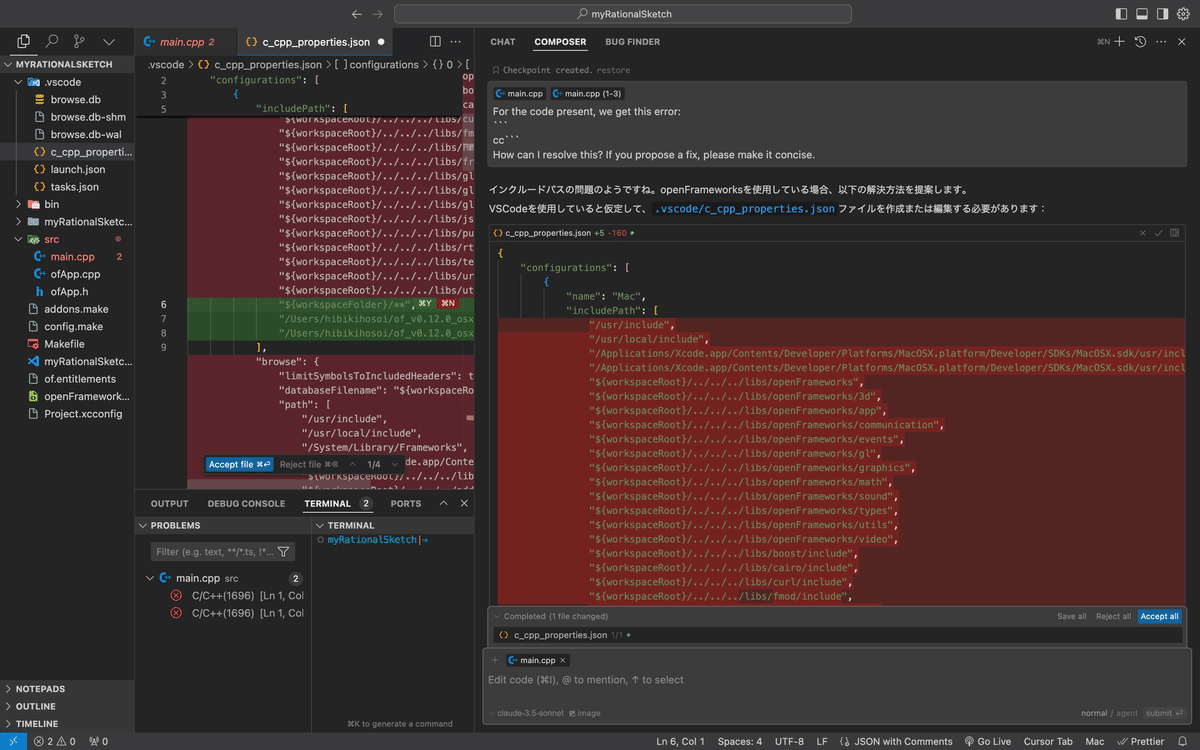Open the DEBUG CONSOLE panel tab

246,504
